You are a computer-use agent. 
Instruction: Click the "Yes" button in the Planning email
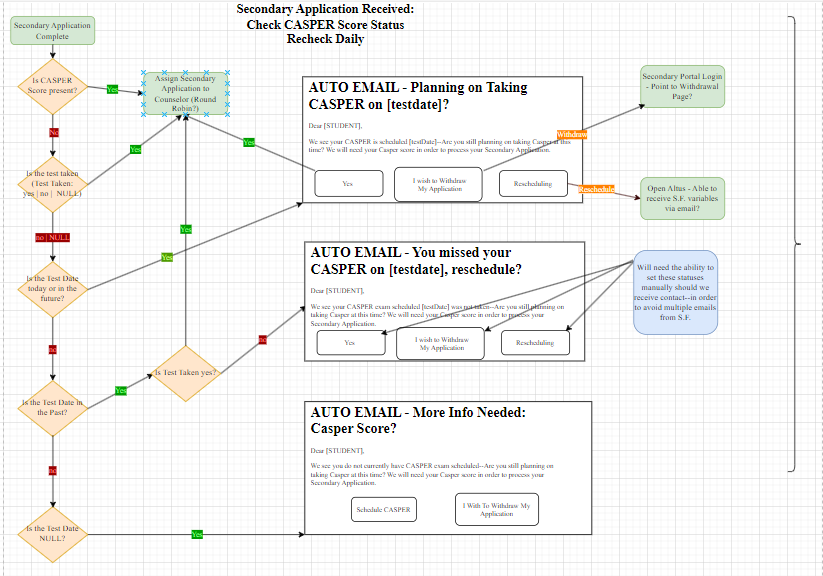coord(348,183)
